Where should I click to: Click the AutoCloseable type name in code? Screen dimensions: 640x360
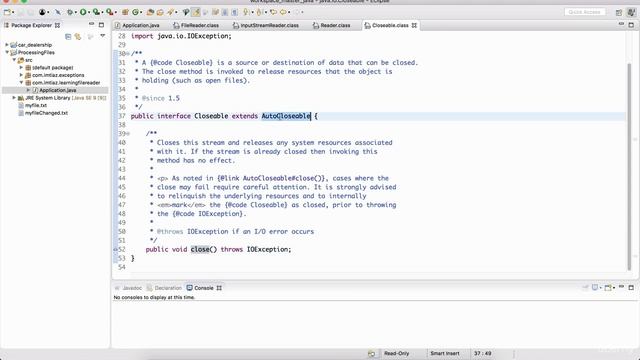[x=286, y=116]
